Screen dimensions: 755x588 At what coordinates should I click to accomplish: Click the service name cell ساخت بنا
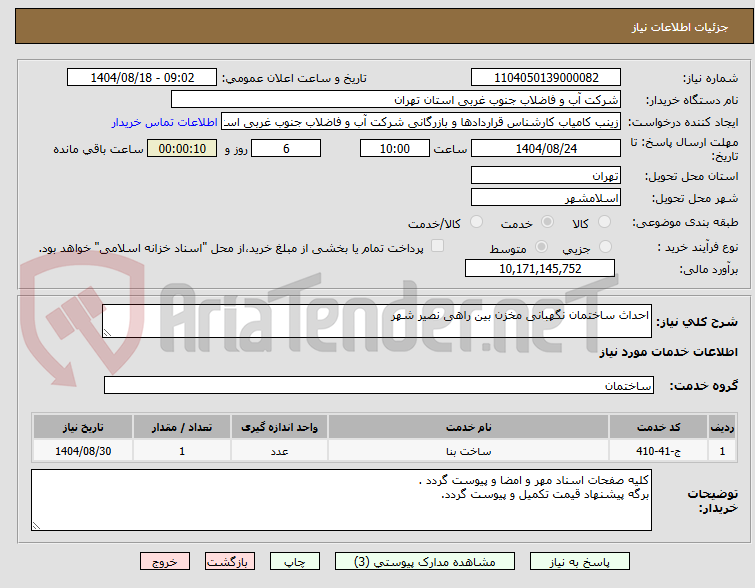(x=469, y=451)
